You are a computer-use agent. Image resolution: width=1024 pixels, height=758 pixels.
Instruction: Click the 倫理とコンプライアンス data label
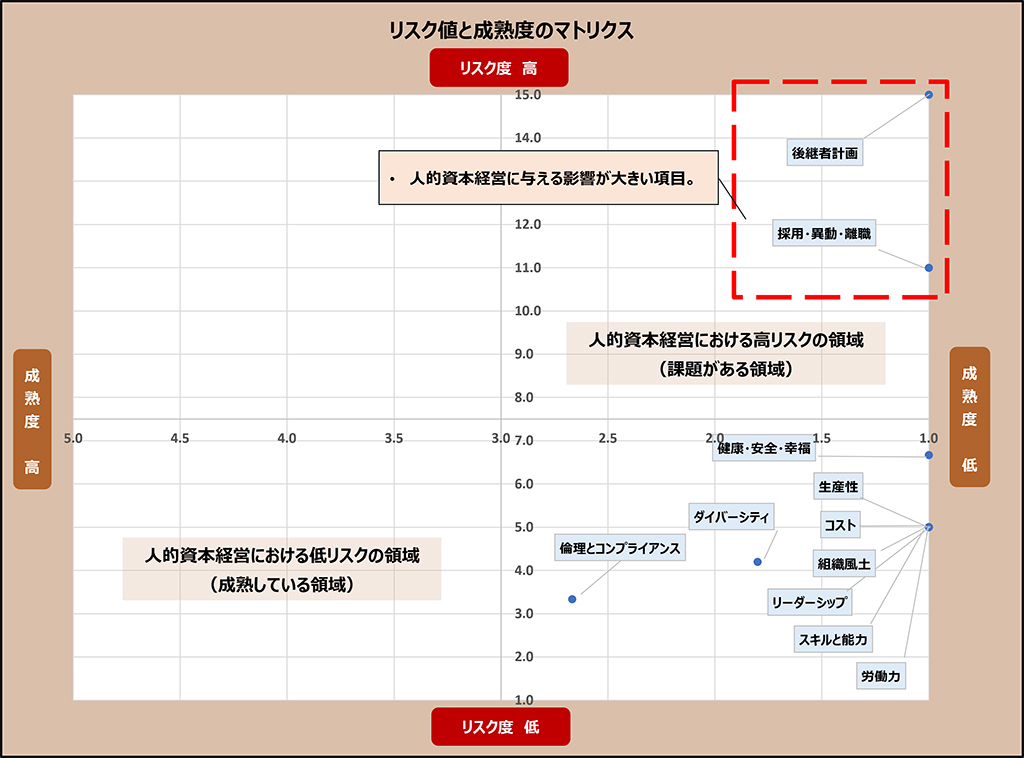point(619,548)
